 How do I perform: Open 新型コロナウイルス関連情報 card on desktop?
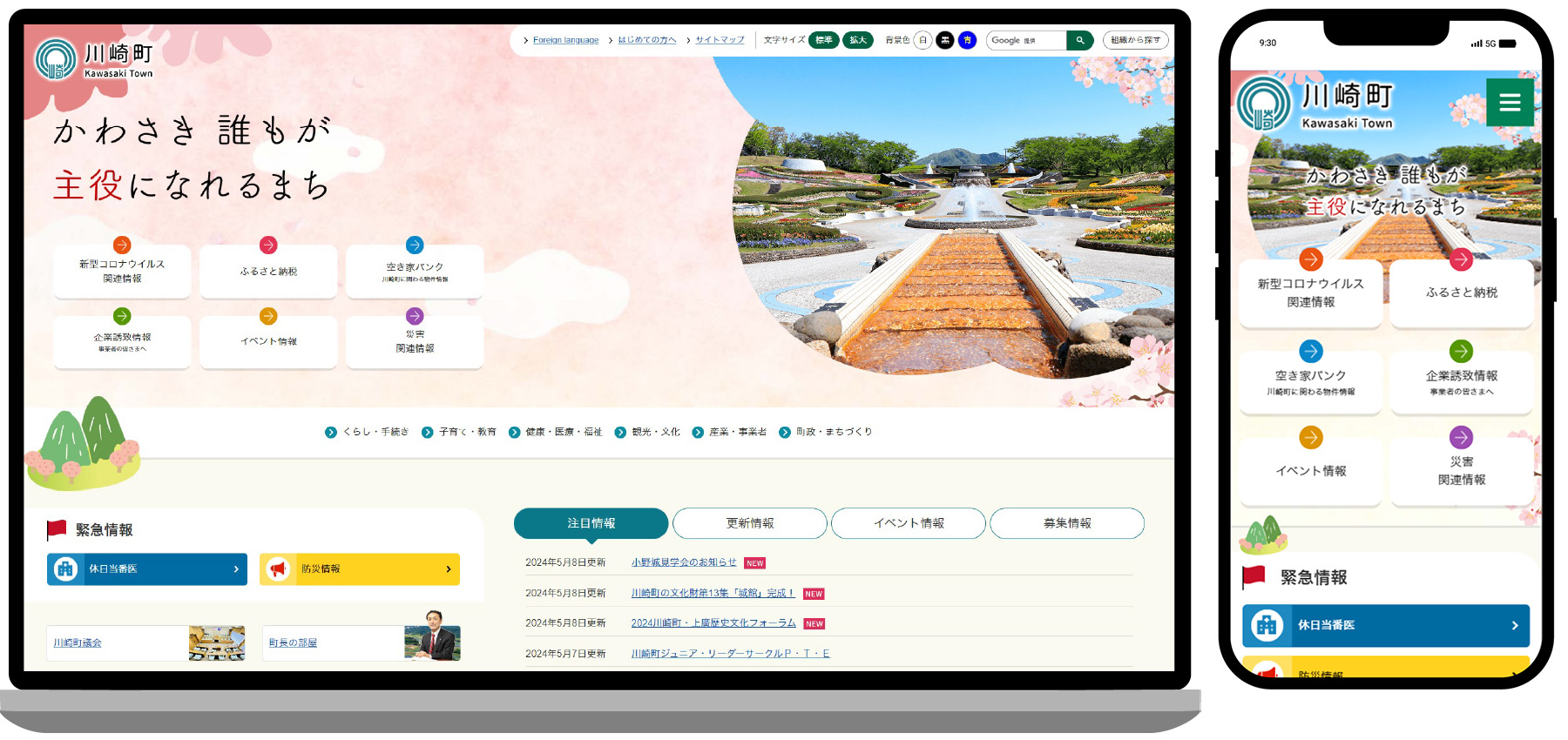pos(122,272)
